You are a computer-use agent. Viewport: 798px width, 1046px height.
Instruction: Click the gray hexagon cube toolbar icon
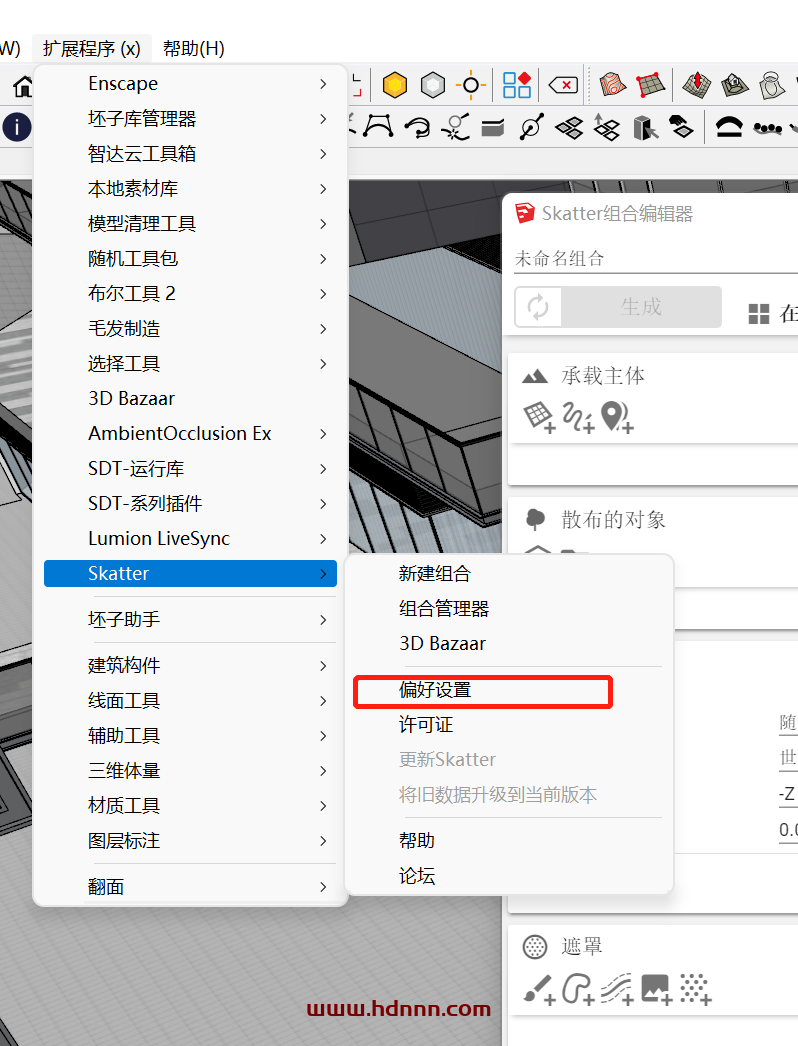click(432, 85)
